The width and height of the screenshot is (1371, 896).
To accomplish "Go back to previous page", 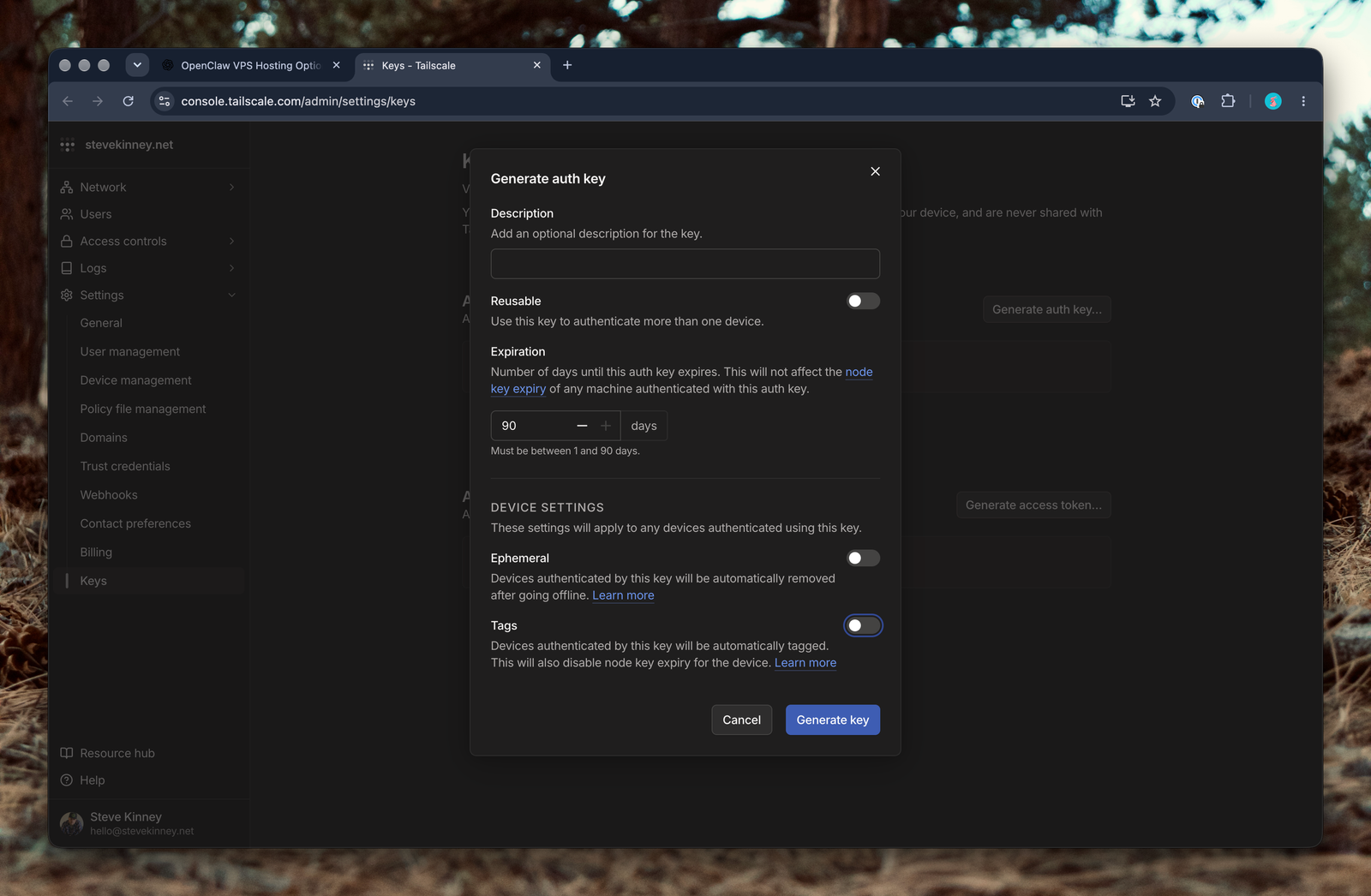I will click(68, 101).
